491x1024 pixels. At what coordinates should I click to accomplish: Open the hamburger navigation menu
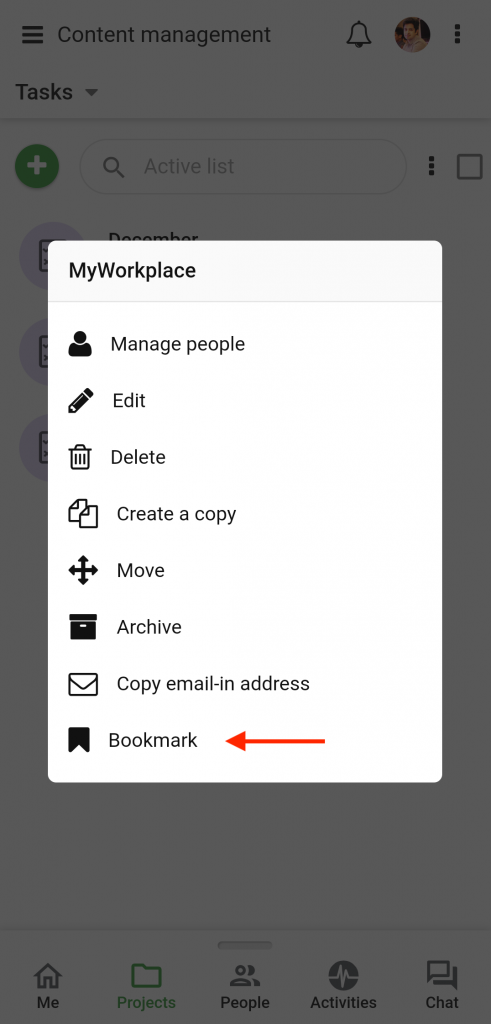point(33,35)
